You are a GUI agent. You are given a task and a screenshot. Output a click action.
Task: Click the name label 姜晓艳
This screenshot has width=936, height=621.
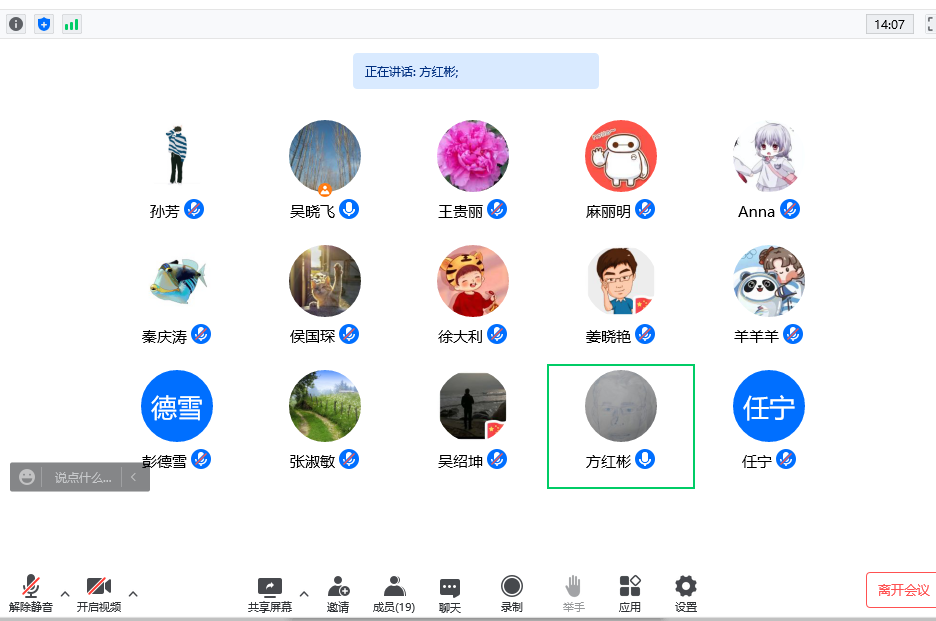pos(608,337)
